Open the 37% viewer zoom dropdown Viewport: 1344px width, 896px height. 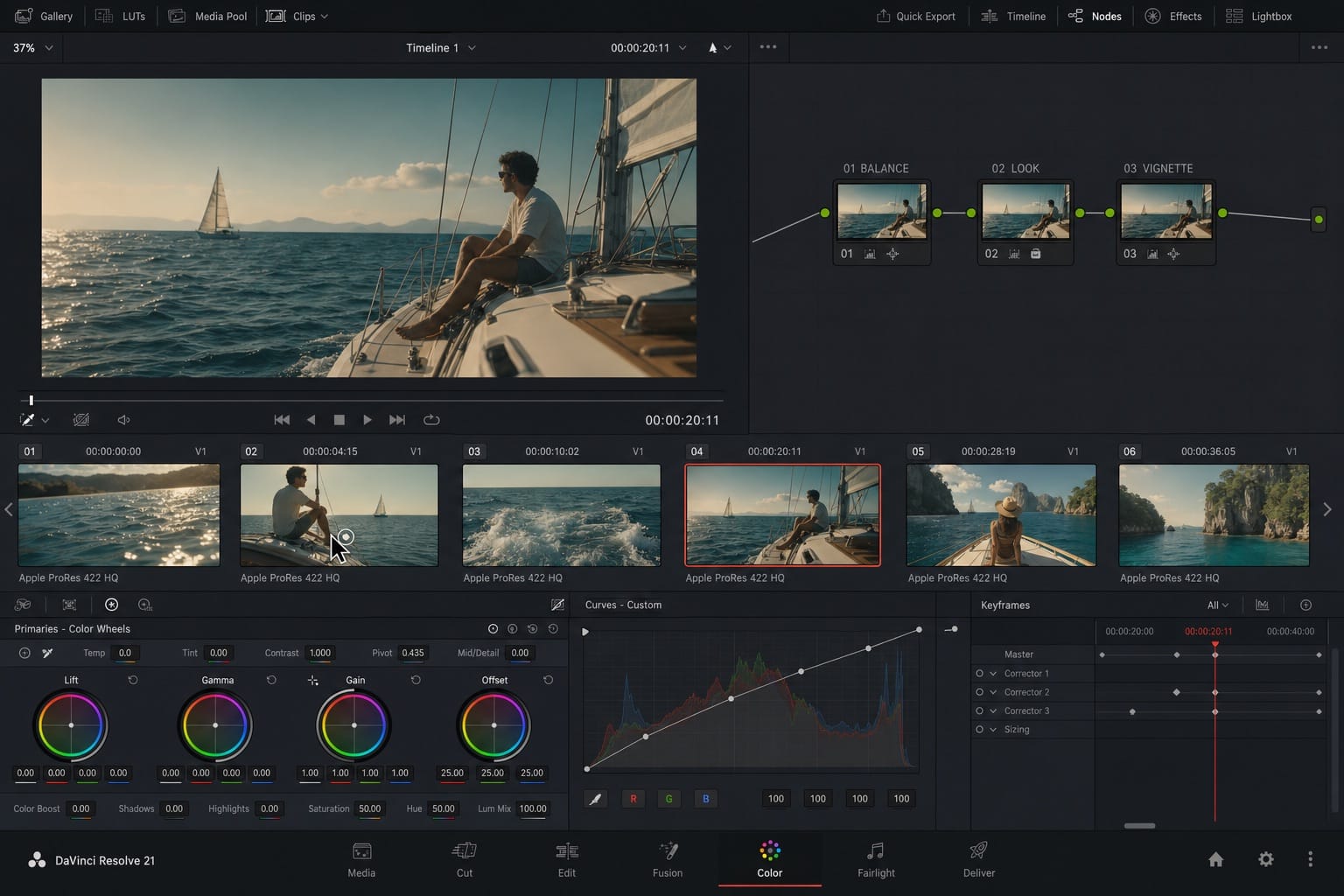point(32,48)
